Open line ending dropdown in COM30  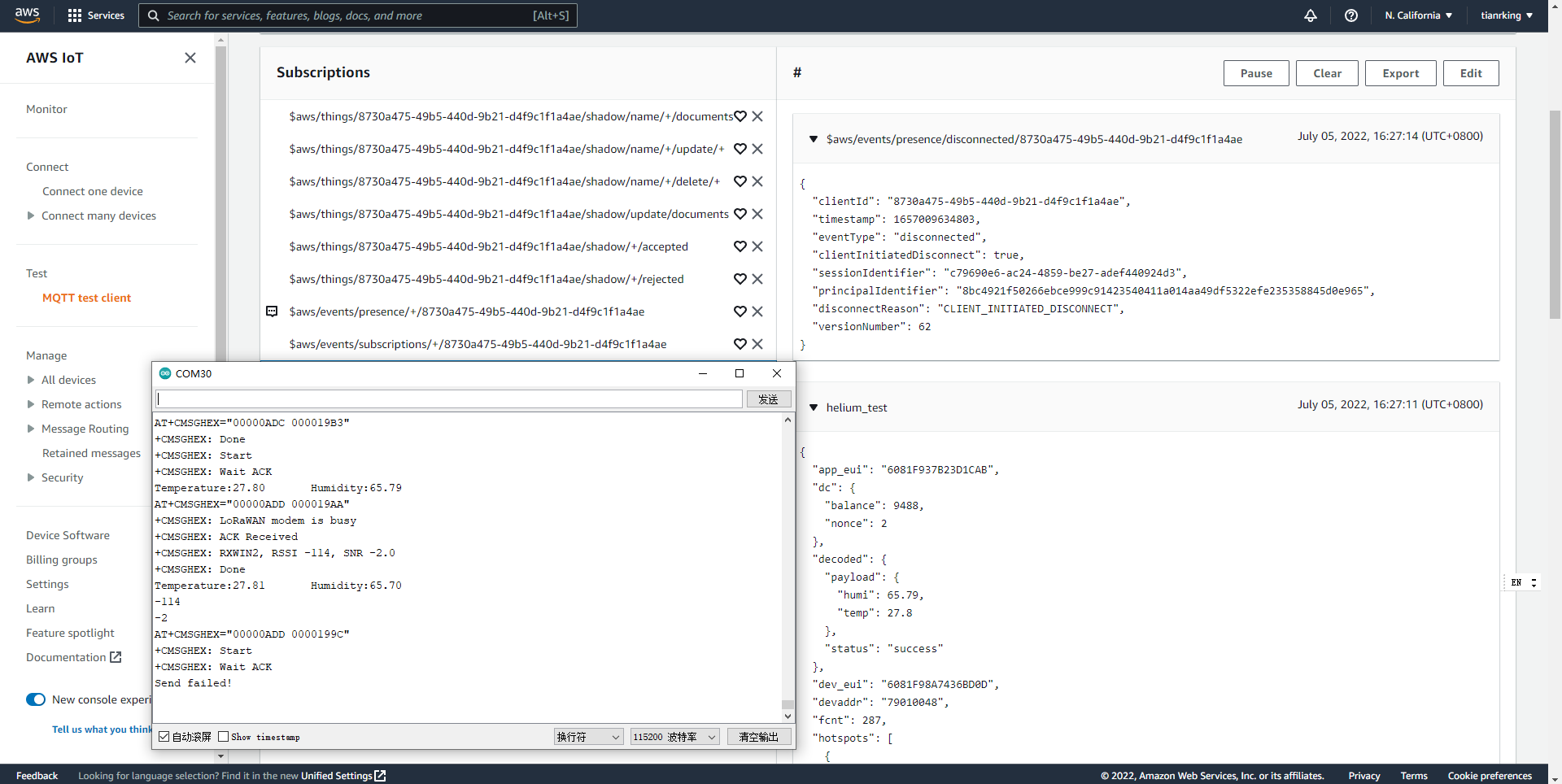(x=589, y=737)
